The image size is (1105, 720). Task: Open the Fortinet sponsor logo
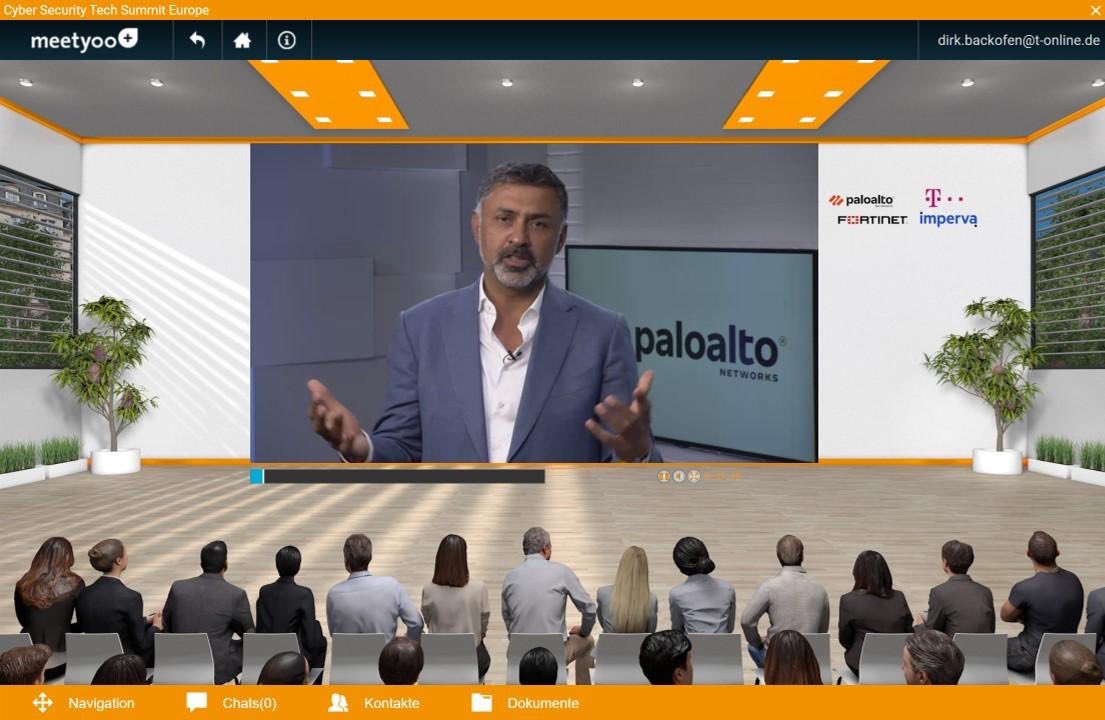pyautogui.click(x=872, y=220)
